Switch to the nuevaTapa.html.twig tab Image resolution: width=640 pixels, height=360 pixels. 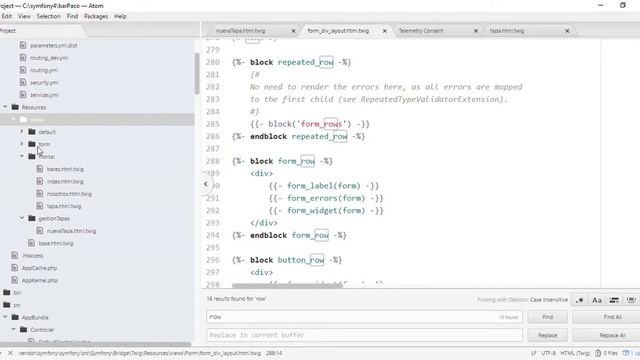pyautogui.click(x=241, y=31)
